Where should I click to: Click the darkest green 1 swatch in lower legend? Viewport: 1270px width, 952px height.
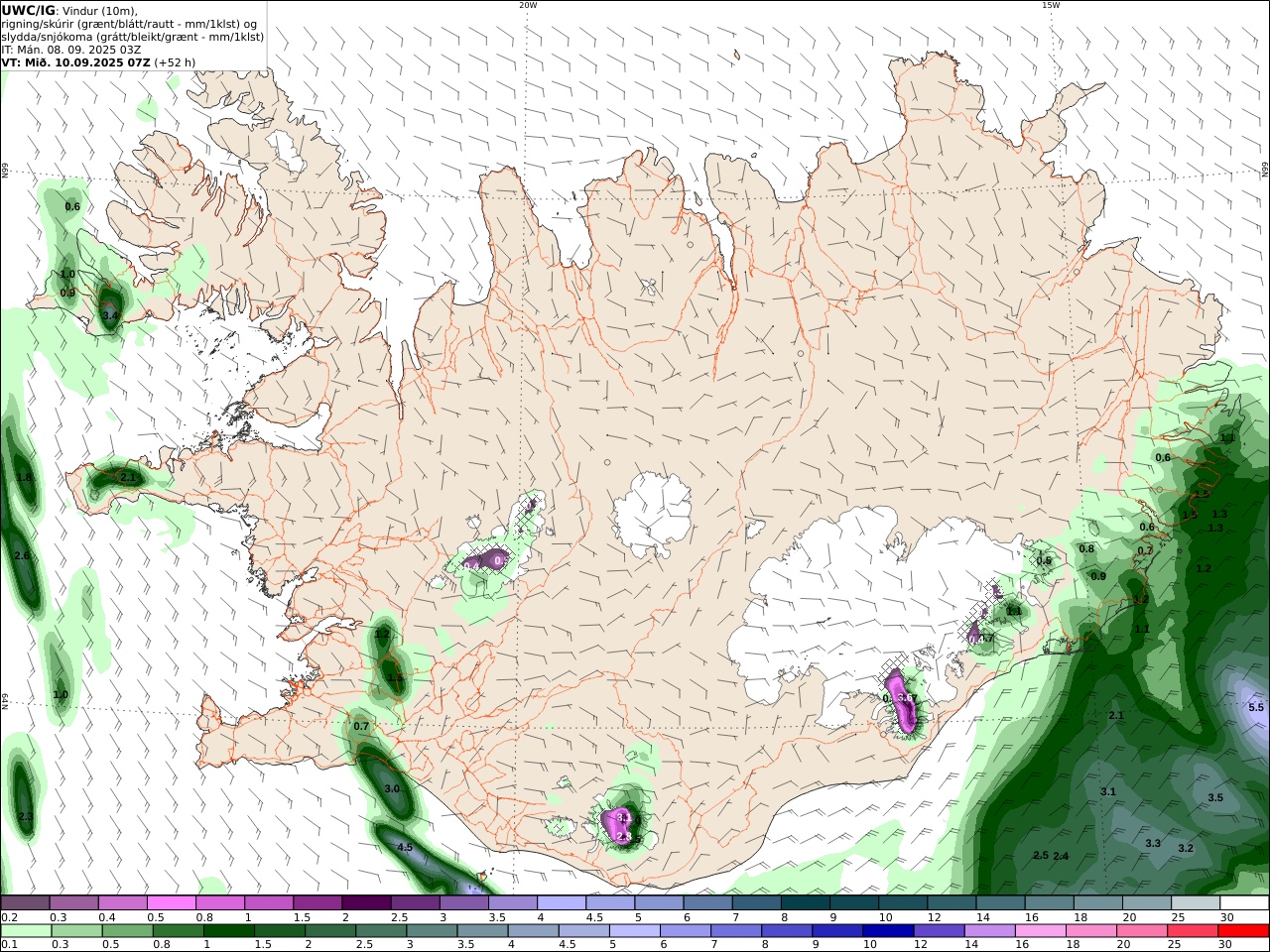click(228, 931)
